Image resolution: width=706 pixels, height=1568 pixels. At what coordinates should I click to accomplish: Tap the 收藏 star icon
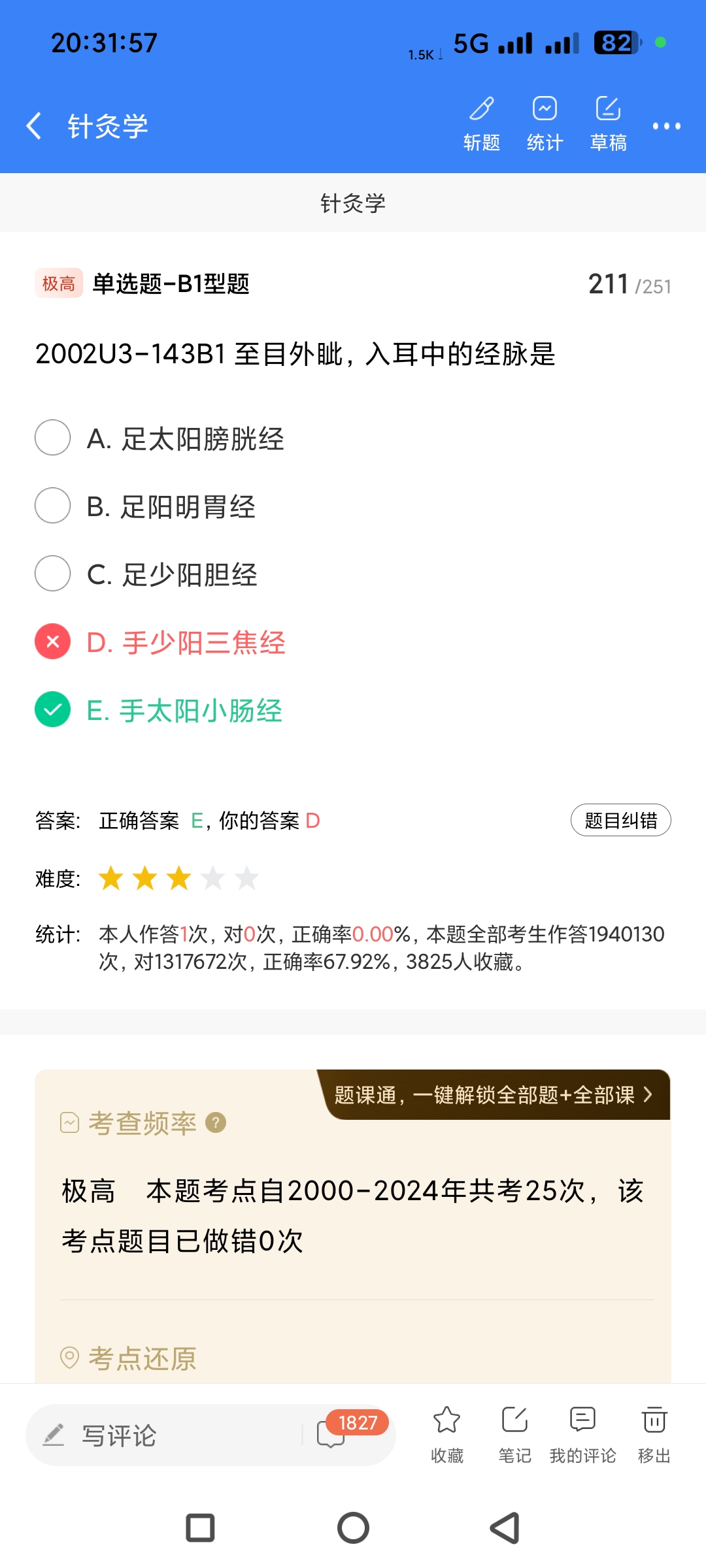tap(447, 1433)
